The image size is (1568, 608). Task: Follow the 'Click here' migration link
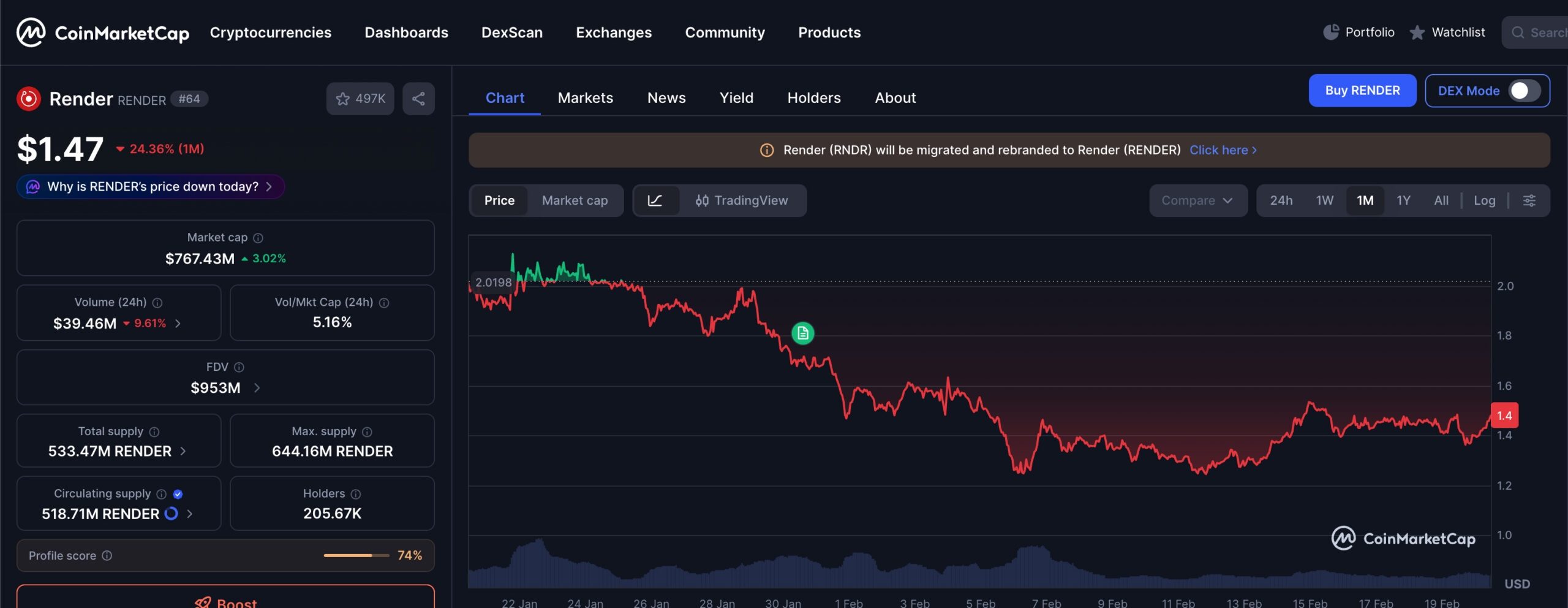(1223, 150)
